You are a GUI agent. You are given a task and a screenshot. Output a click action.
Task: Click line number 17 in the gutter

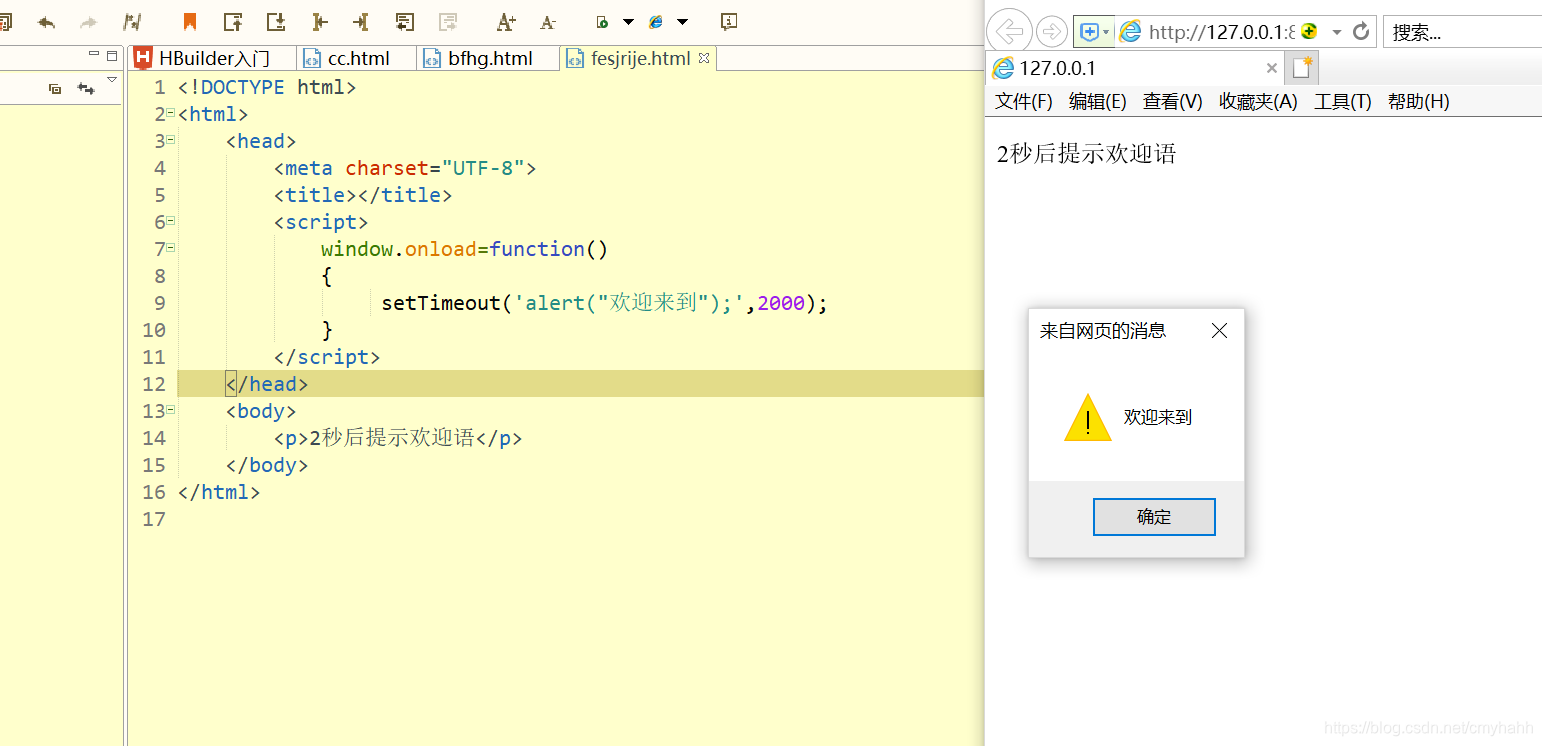[x=153, y=519]
